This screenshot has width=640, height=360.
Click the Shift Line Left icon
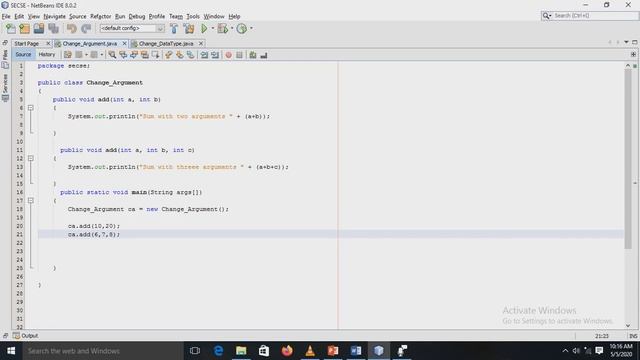(x=204, y=55)
